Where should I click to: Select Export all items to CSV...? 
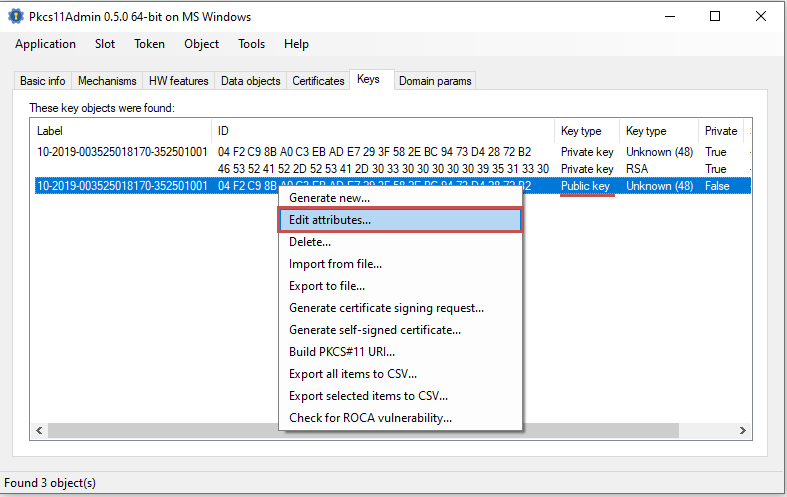click(400, 374)
